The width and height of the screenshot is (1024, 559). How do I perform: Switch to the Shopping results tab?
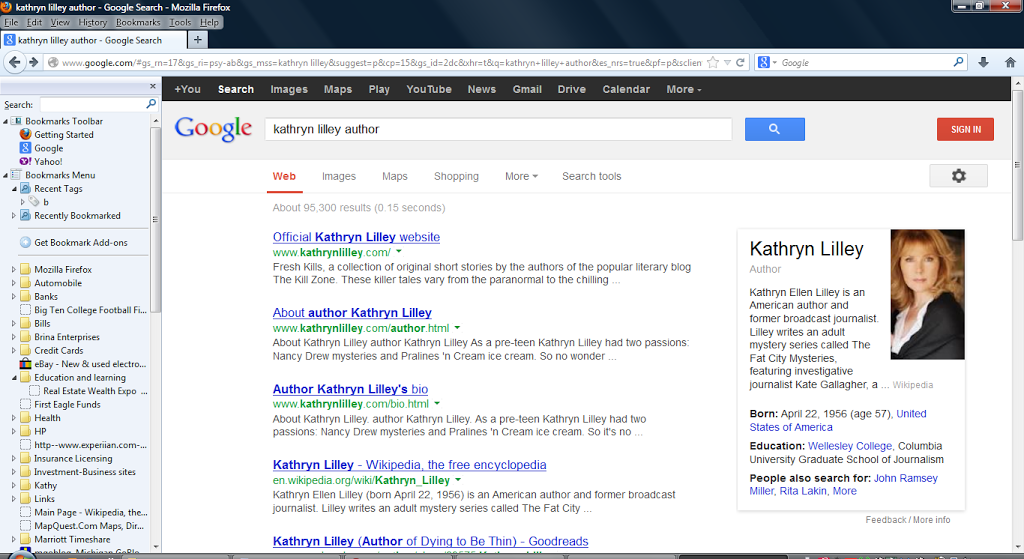[456, 176]
